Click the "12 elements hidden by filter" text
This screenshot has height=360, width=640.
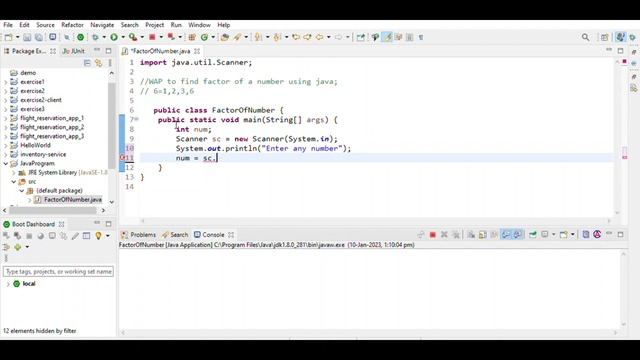40,331
